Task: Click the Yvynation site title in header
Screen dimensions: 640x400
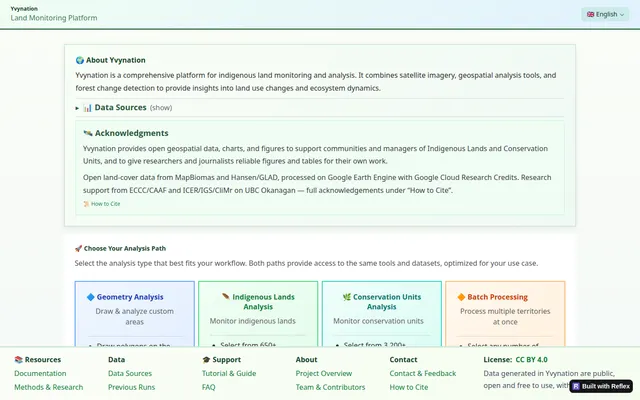Action: pos(24,9)
